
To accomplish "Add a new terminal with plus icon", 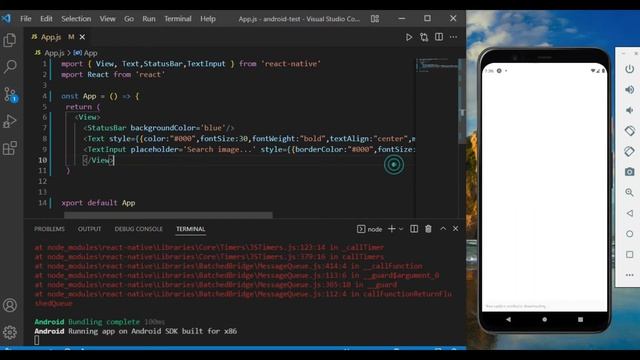I will [391, 229].
